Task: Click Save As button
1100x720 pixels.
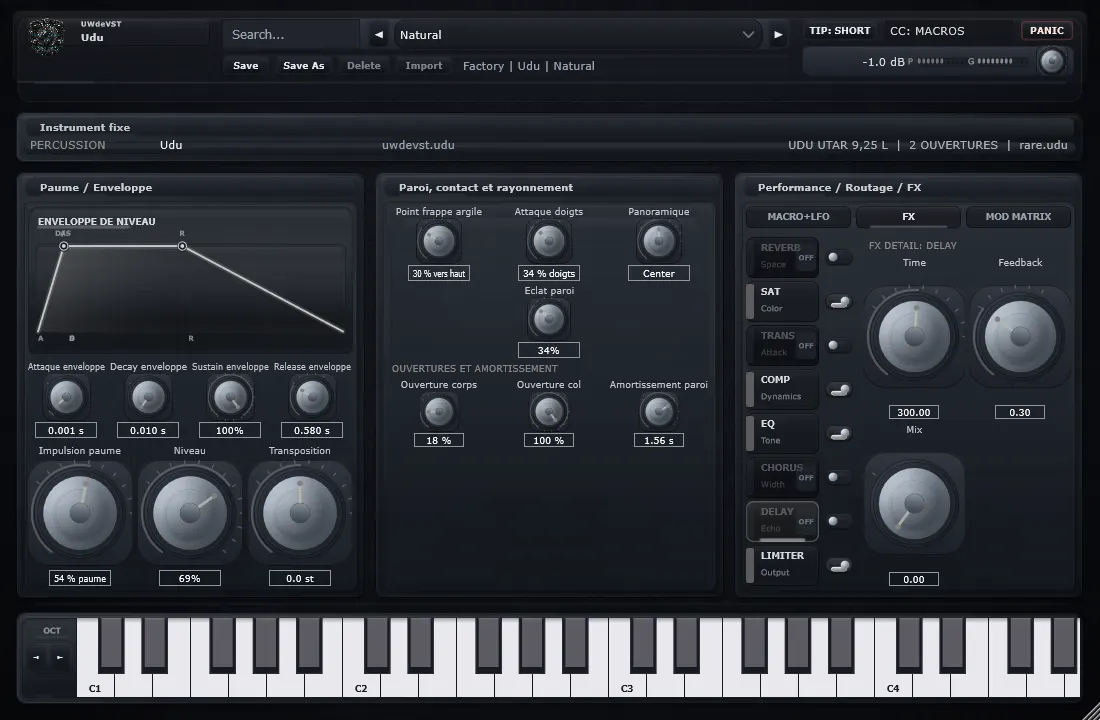Action: [304, 65]
